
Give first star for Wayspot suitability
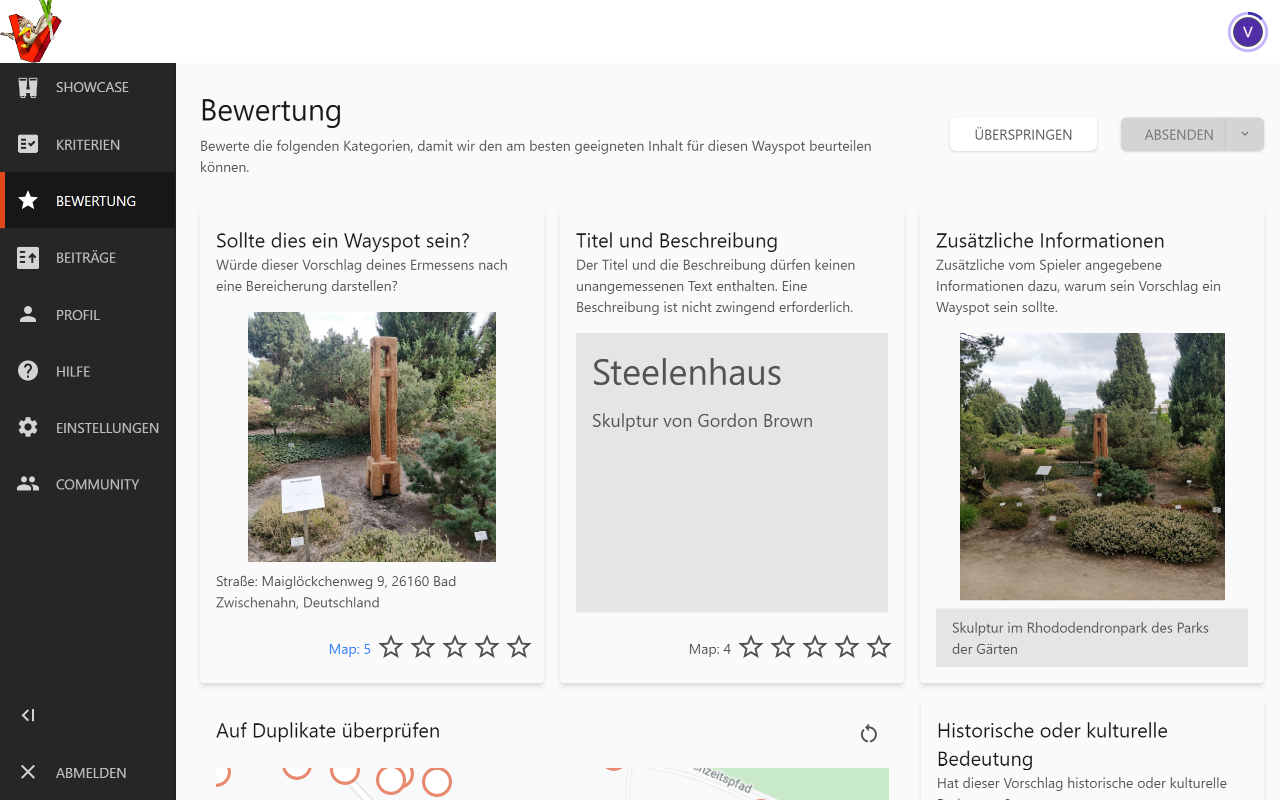coord(391,648)
